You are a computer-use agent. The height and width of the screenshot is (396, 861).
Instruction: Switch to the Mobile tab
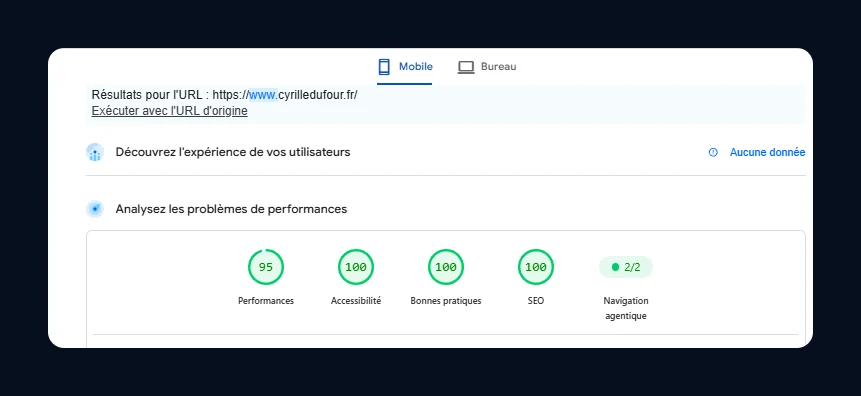pos(405,67)
